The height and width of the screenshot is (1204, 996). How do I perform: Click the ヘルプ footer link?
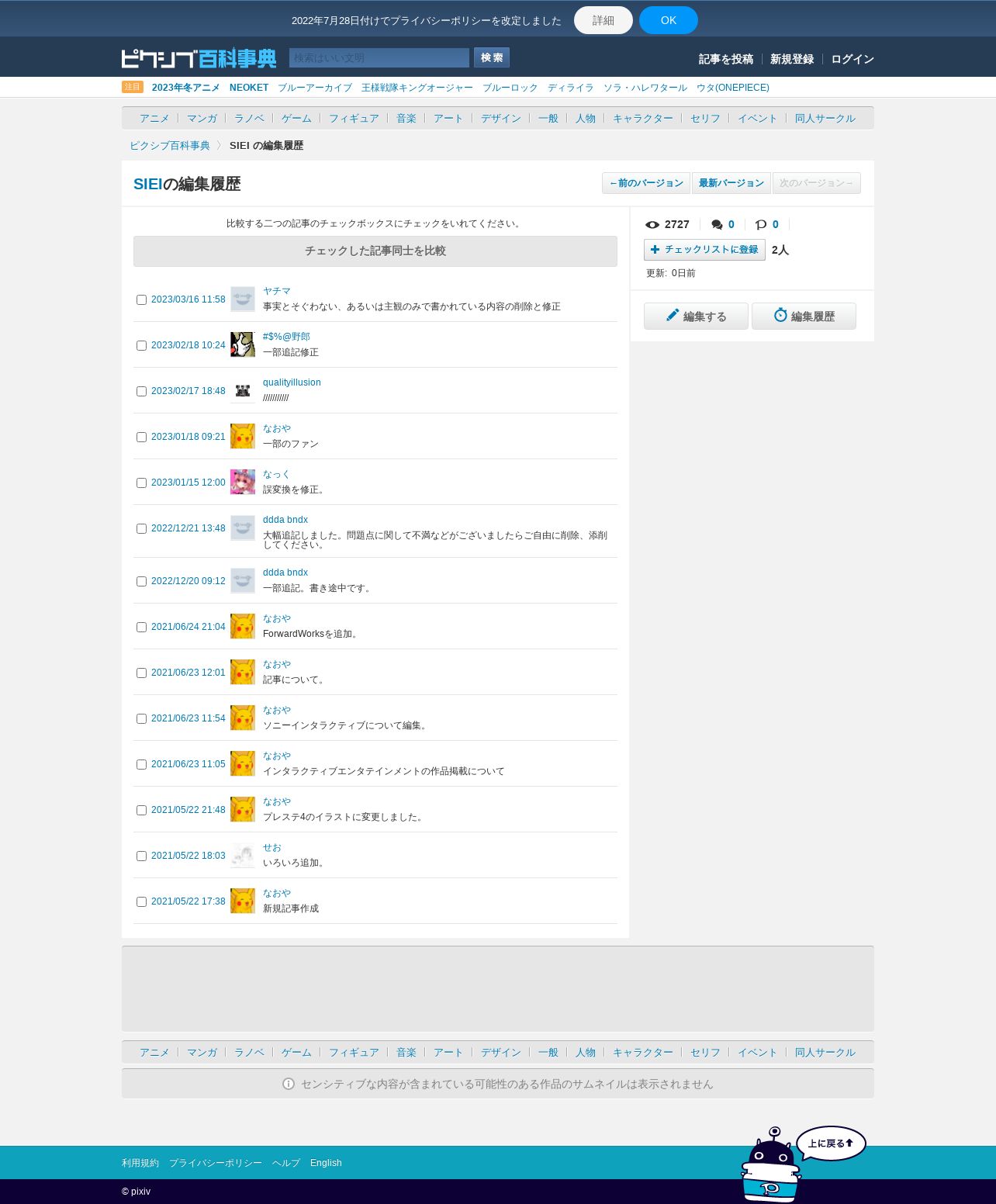tap(286, 1163)
